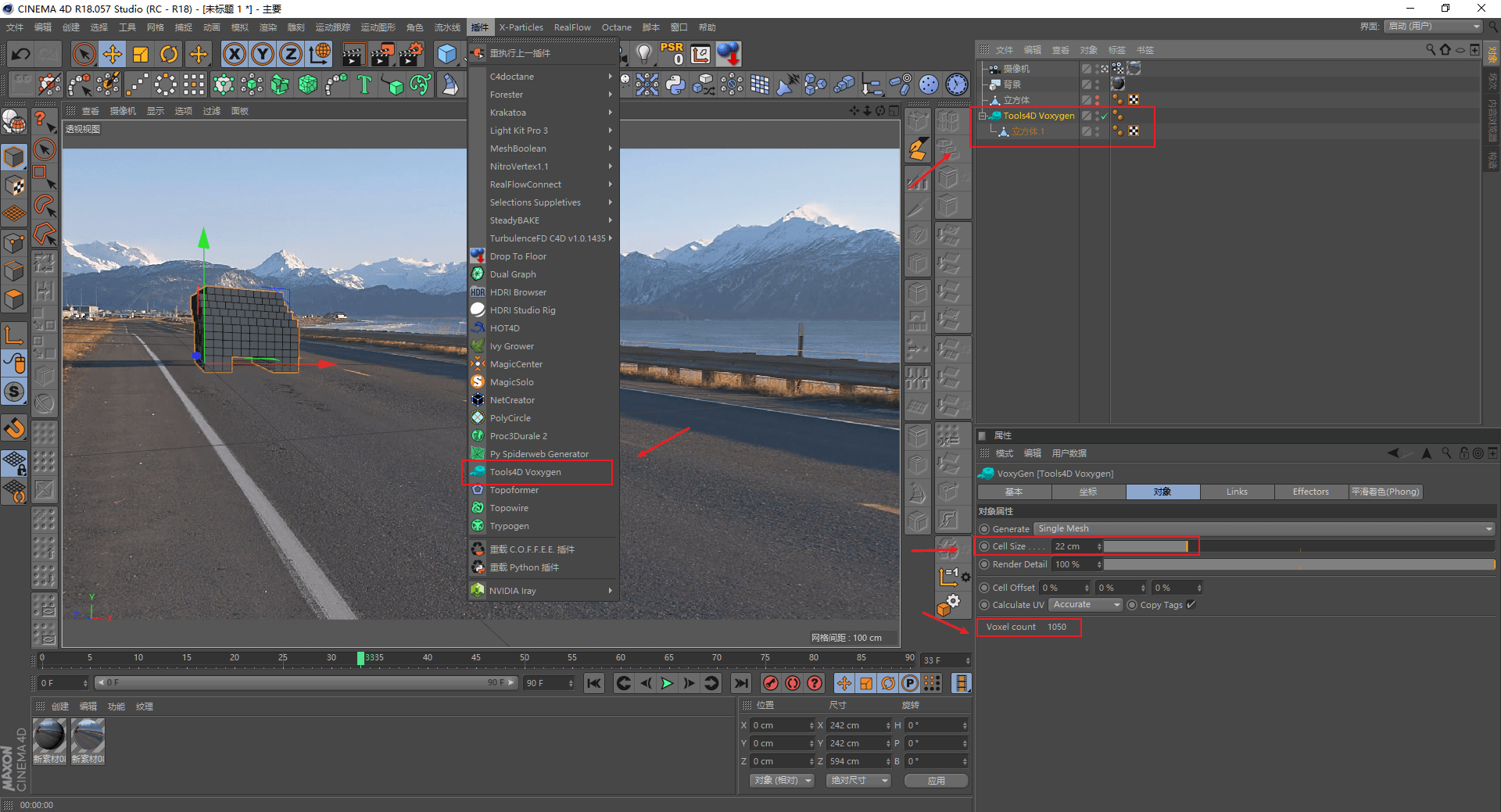This screenshot has width=1501, height=812.
Task: Add a Text spline object icon
Action: click(364, 84)
